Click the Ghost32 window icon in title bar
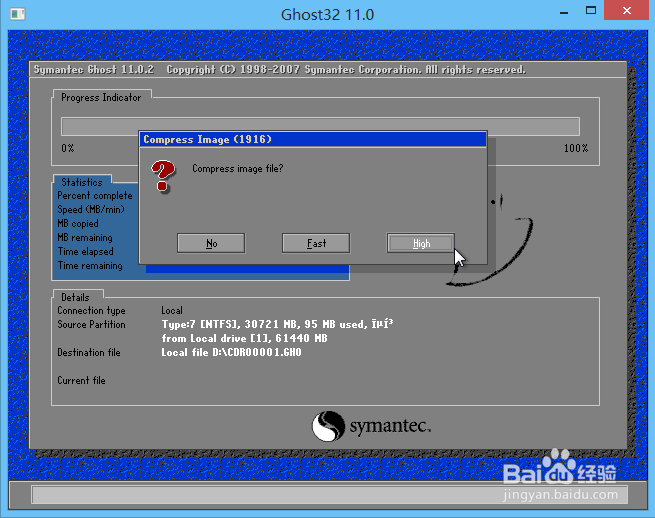 [17, 14]
